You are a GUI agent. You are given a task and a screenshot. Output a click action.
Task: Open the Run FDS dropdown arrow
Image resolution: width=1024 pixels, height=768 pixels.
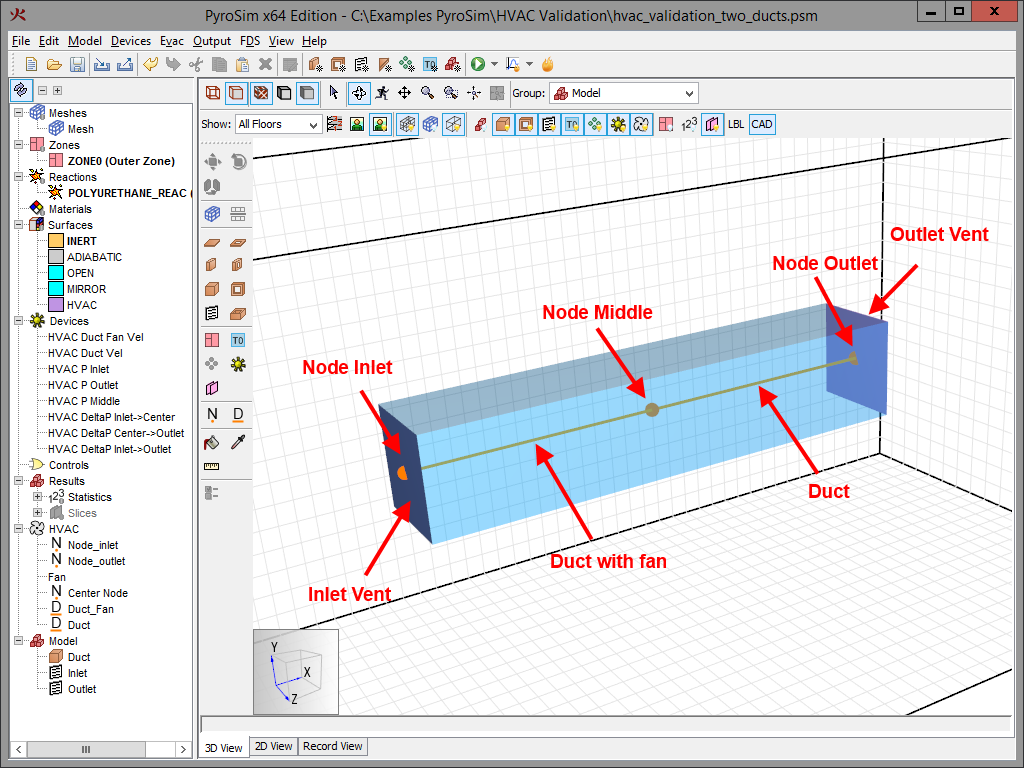click(494, 64)
